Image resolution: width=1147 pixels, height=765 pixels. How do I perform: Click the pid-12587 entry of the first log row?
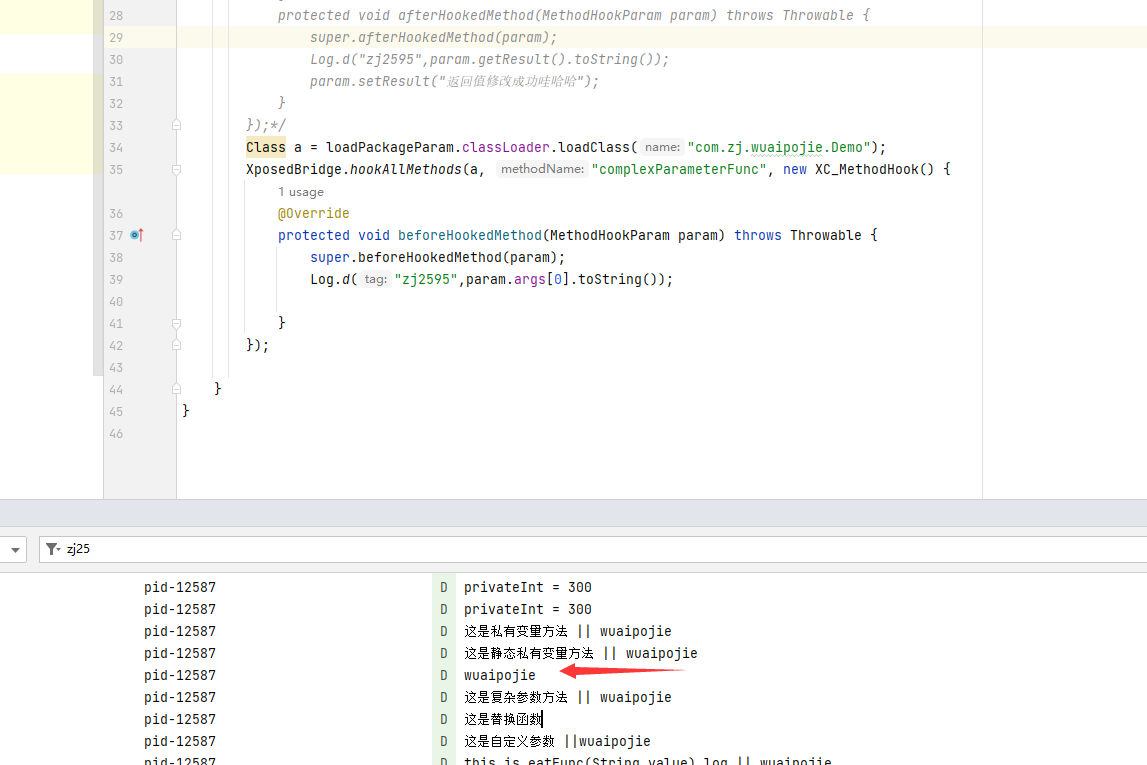pyautogui.click(x=180, y=587)
